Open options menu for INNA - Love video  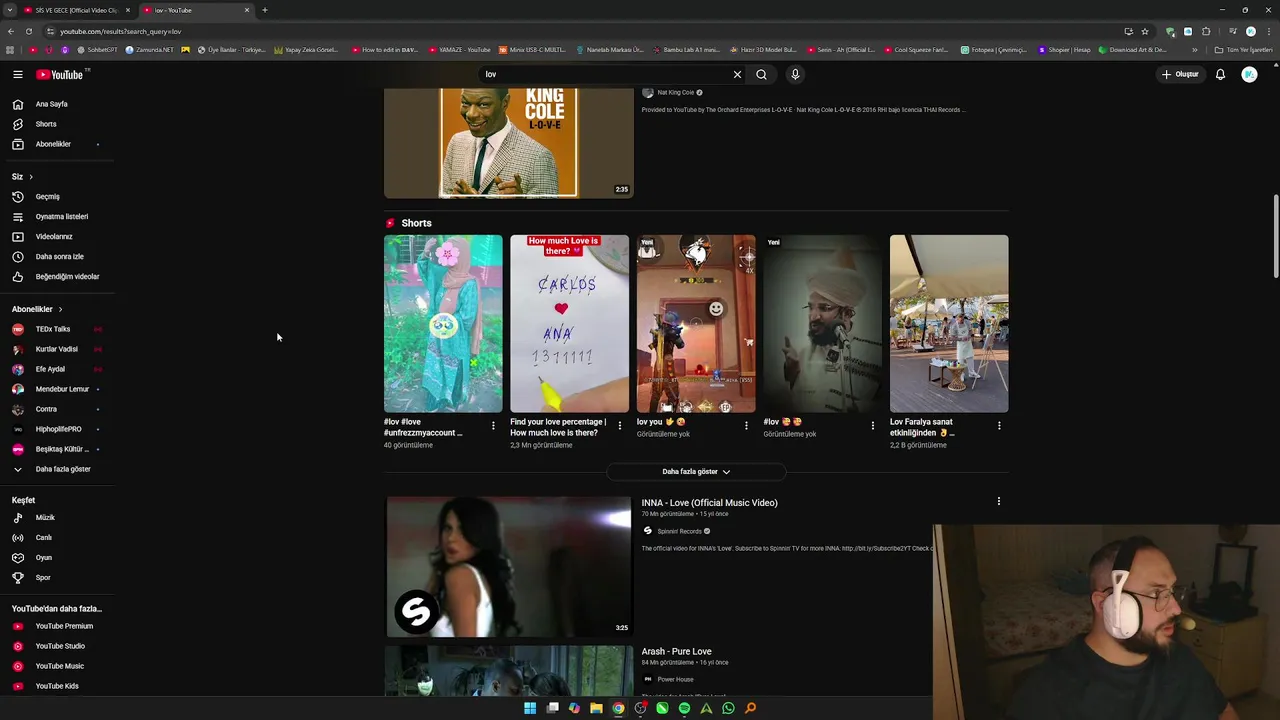click(x=998, y=501)
